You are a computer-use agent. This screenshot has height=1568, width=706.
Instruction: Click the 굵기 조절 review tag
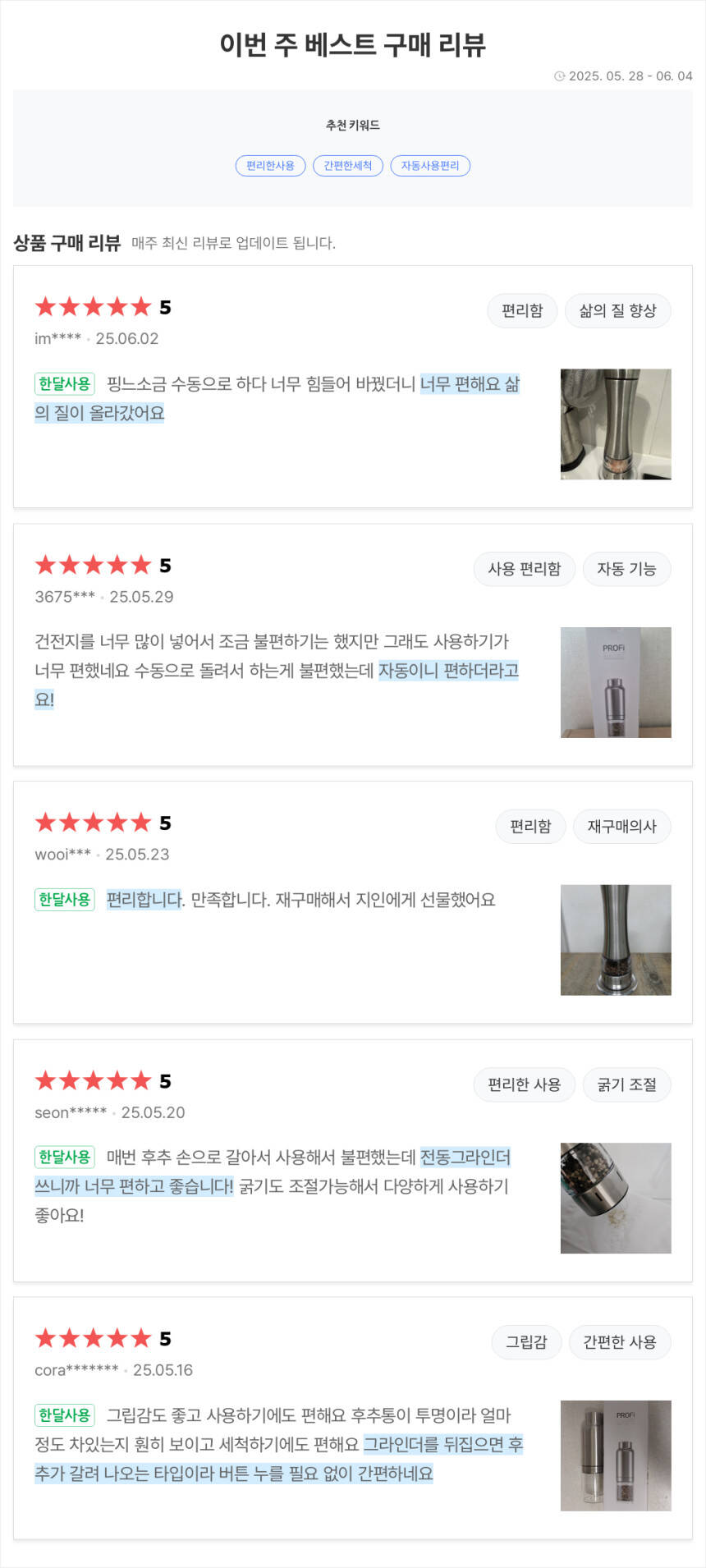(626, 1084)
